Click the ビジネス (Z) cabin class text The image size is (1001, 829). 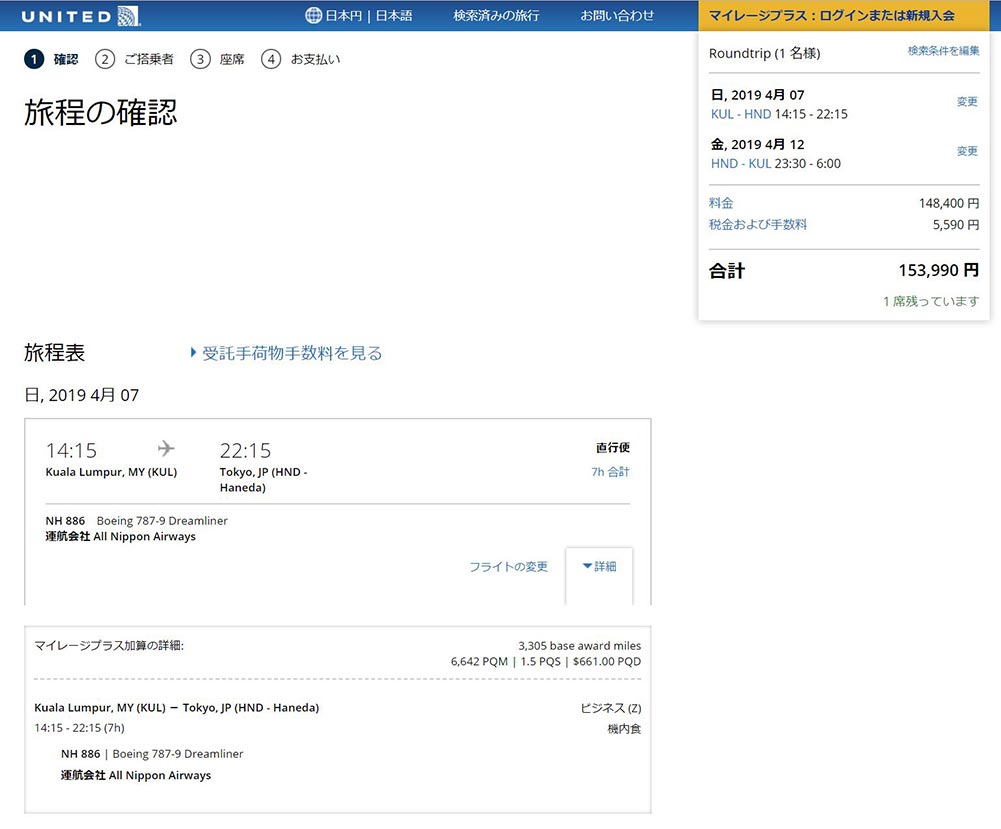(x=611, y=708)
